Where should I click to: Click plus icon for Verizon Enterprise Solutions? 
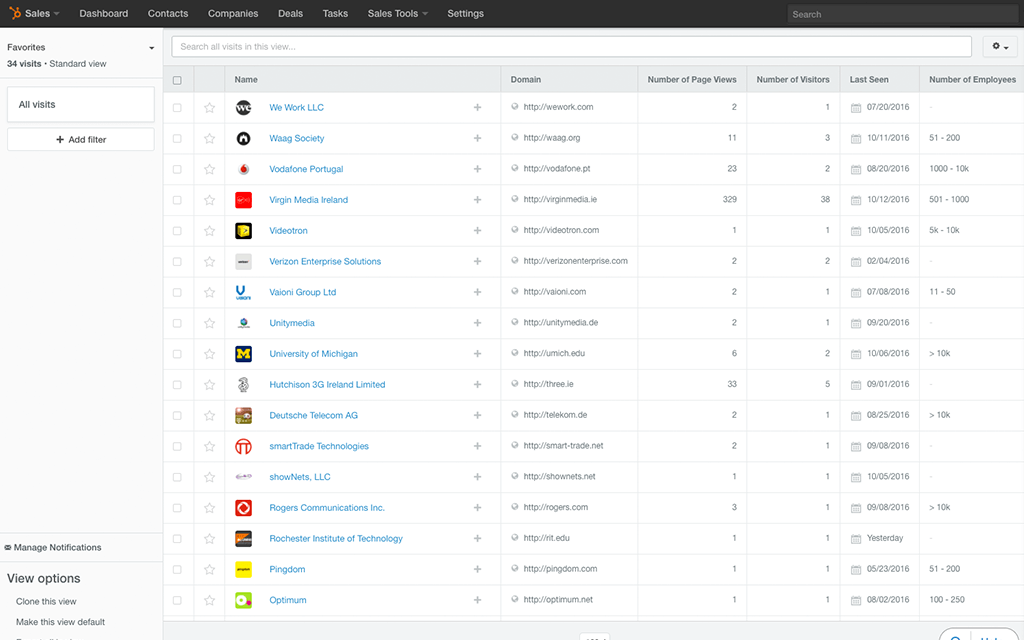(477, 261)
